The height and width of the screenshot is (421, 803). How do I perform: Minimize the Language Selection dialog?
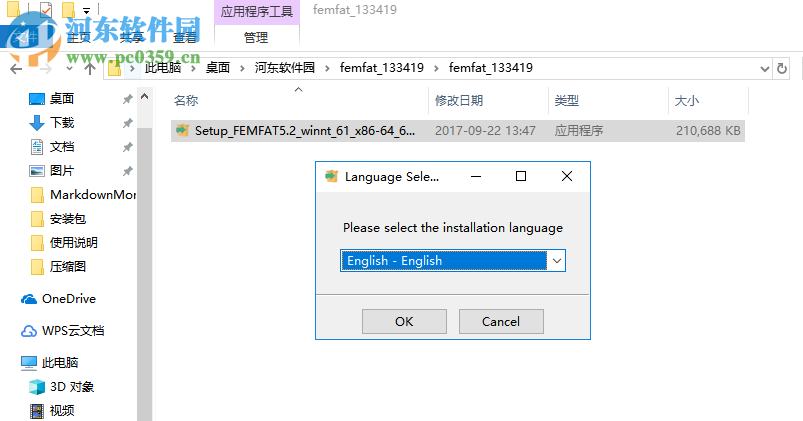pos(476,176)
